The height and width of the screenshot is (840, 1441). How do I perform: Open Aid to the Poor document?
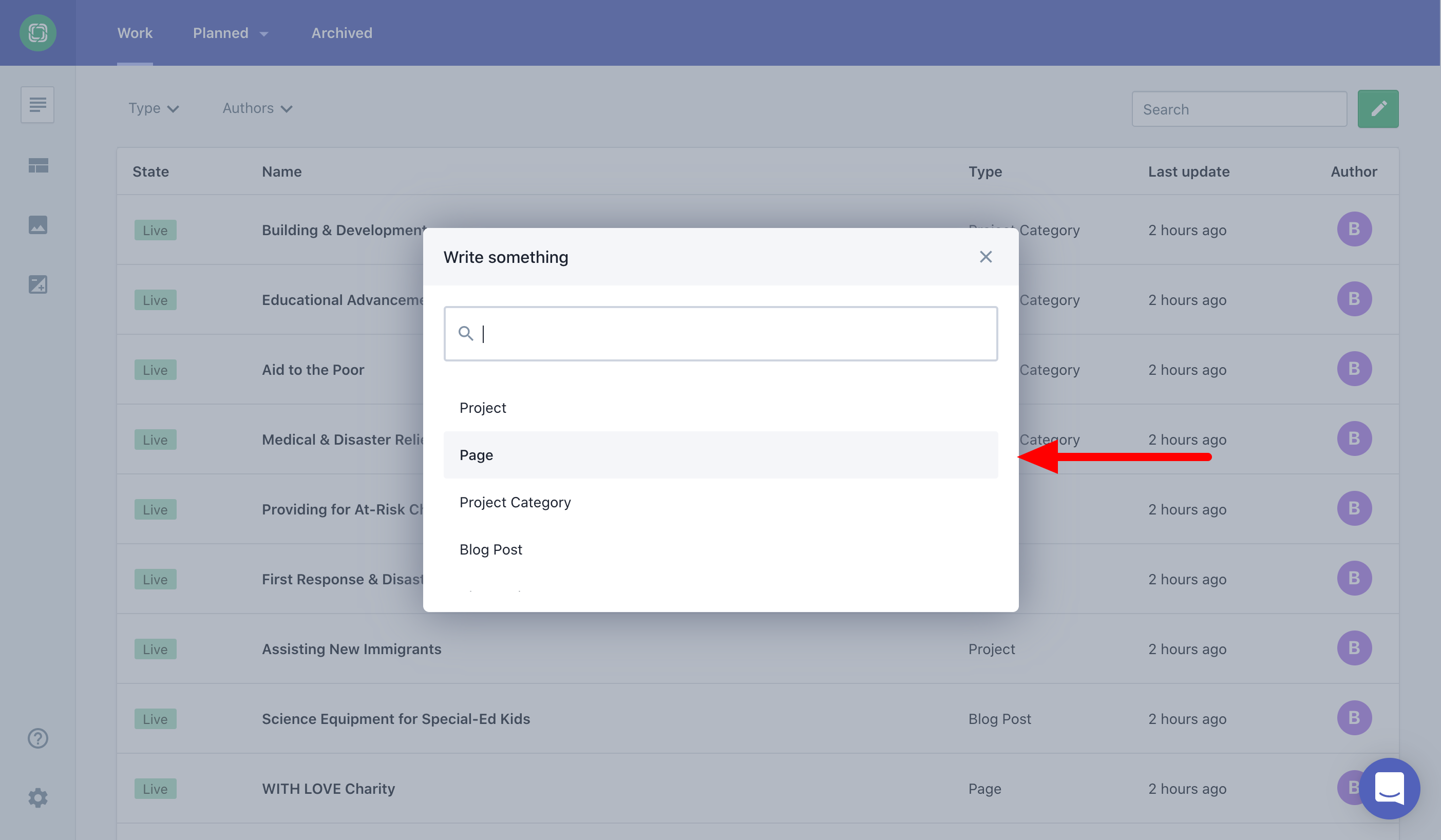tap(313, 370)
